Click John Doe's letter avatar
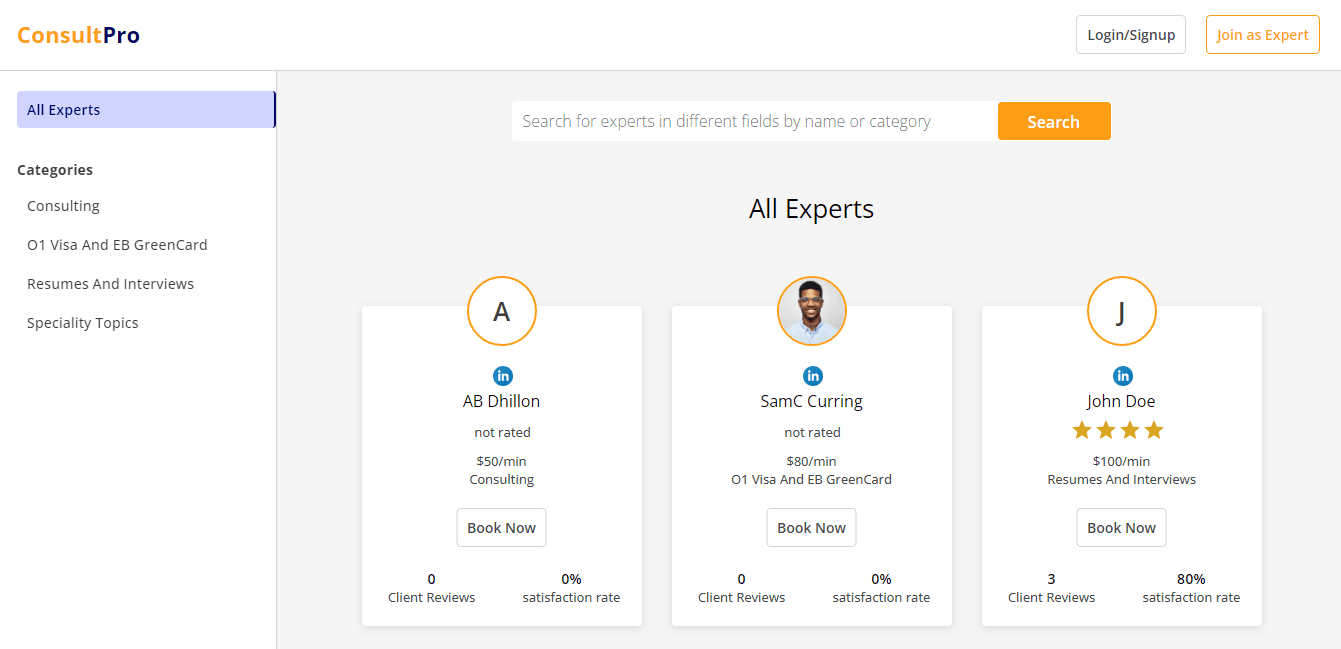Image resolution: width=1341 pixels, height=649 pixels. pos(1122,311)
